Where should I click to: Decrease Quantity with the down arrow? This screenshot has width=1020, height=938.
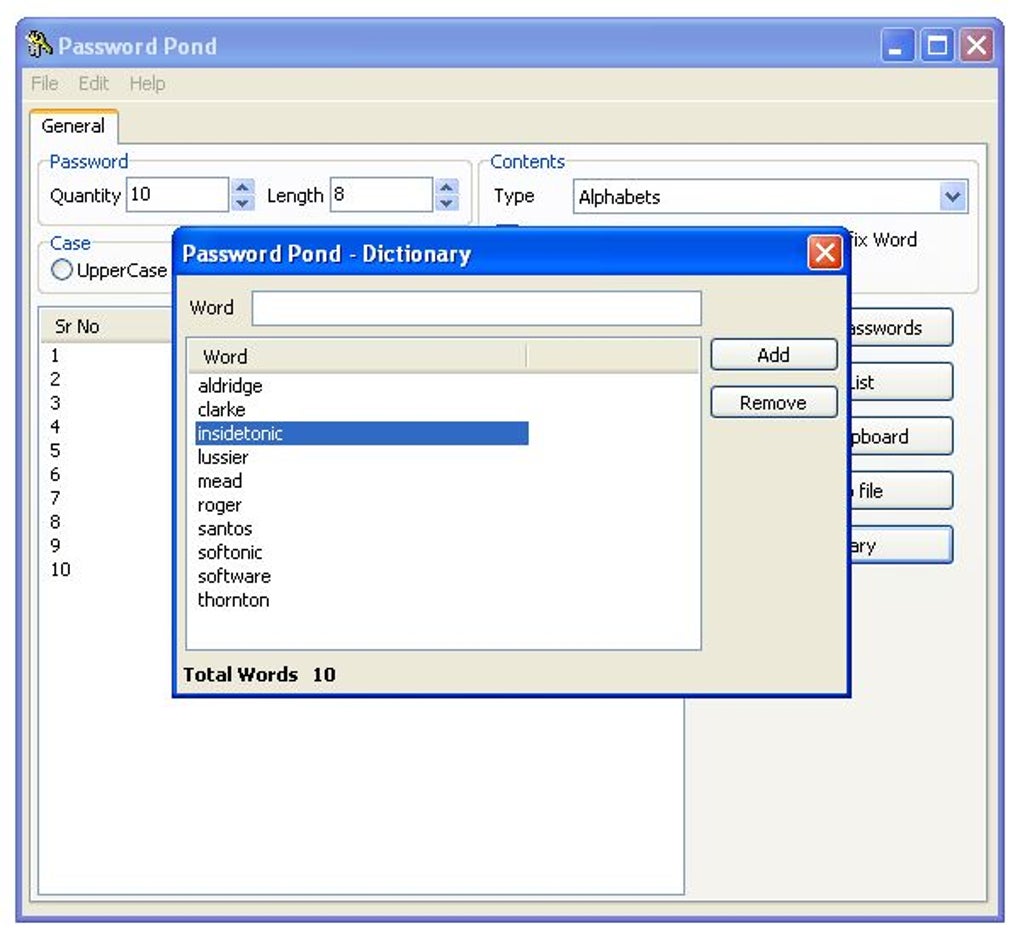(242, 203)
